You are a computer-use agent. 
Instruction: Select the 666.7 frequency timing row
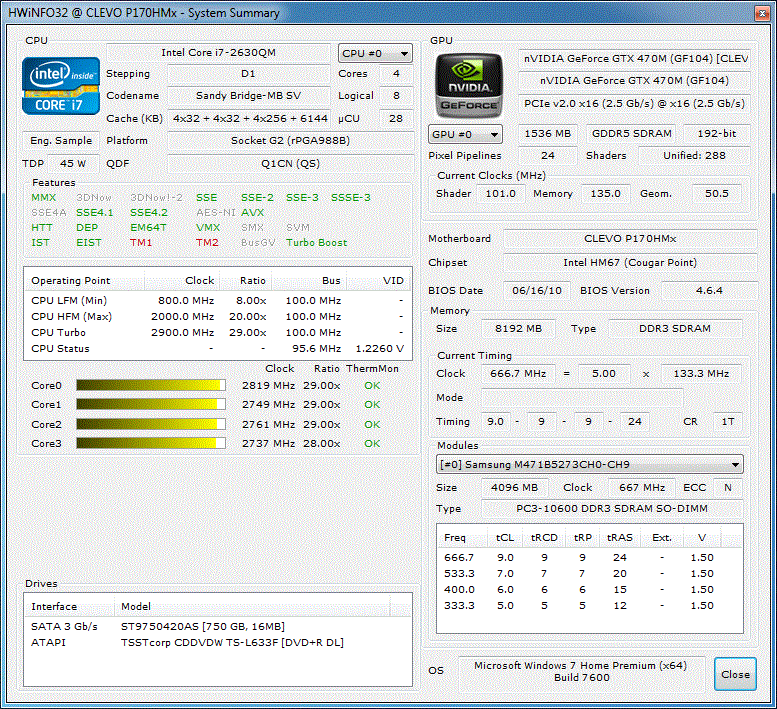coord(590,557)
